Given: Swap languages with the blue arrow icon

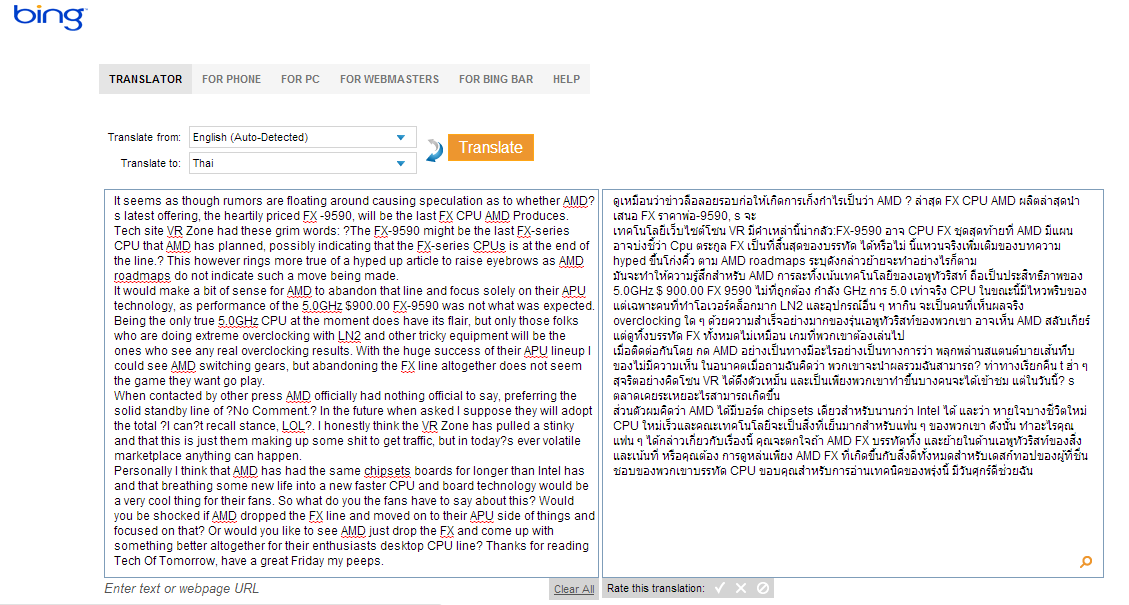Looking at the screenshot, I should (x=434, y=150).
